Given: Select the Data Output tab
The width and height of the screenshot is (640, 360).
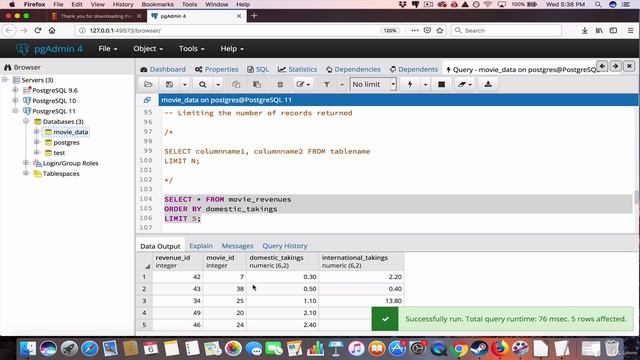Looking at the screenshot, I should 160,246.
